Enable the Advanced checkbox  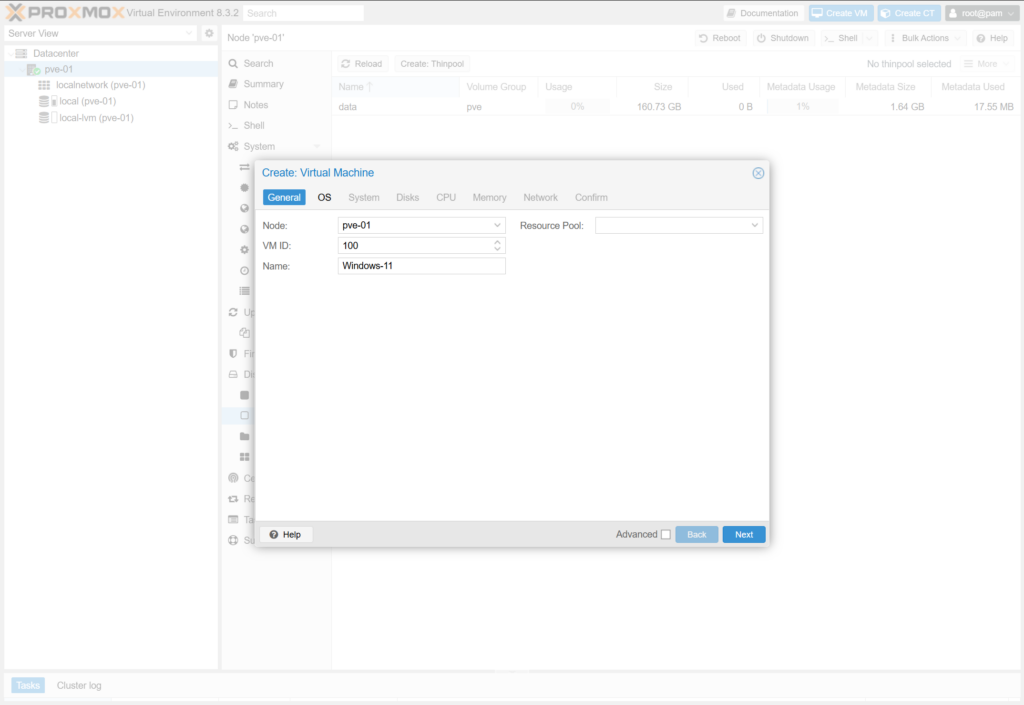point(666,535)
